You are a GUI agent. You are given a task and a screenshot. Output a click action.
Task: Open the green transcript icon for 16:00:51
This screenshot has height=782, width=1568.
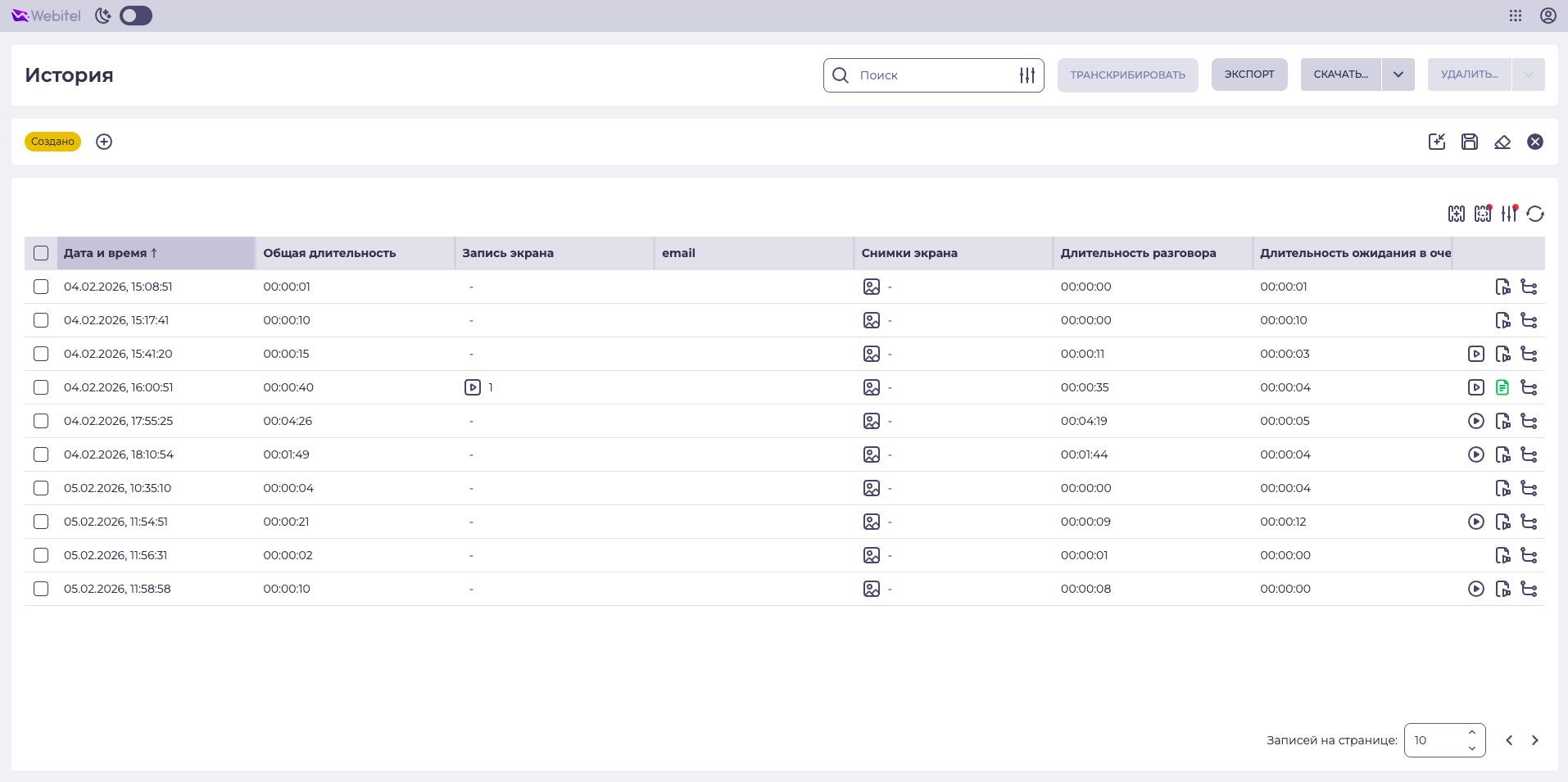pos(1502,387)
